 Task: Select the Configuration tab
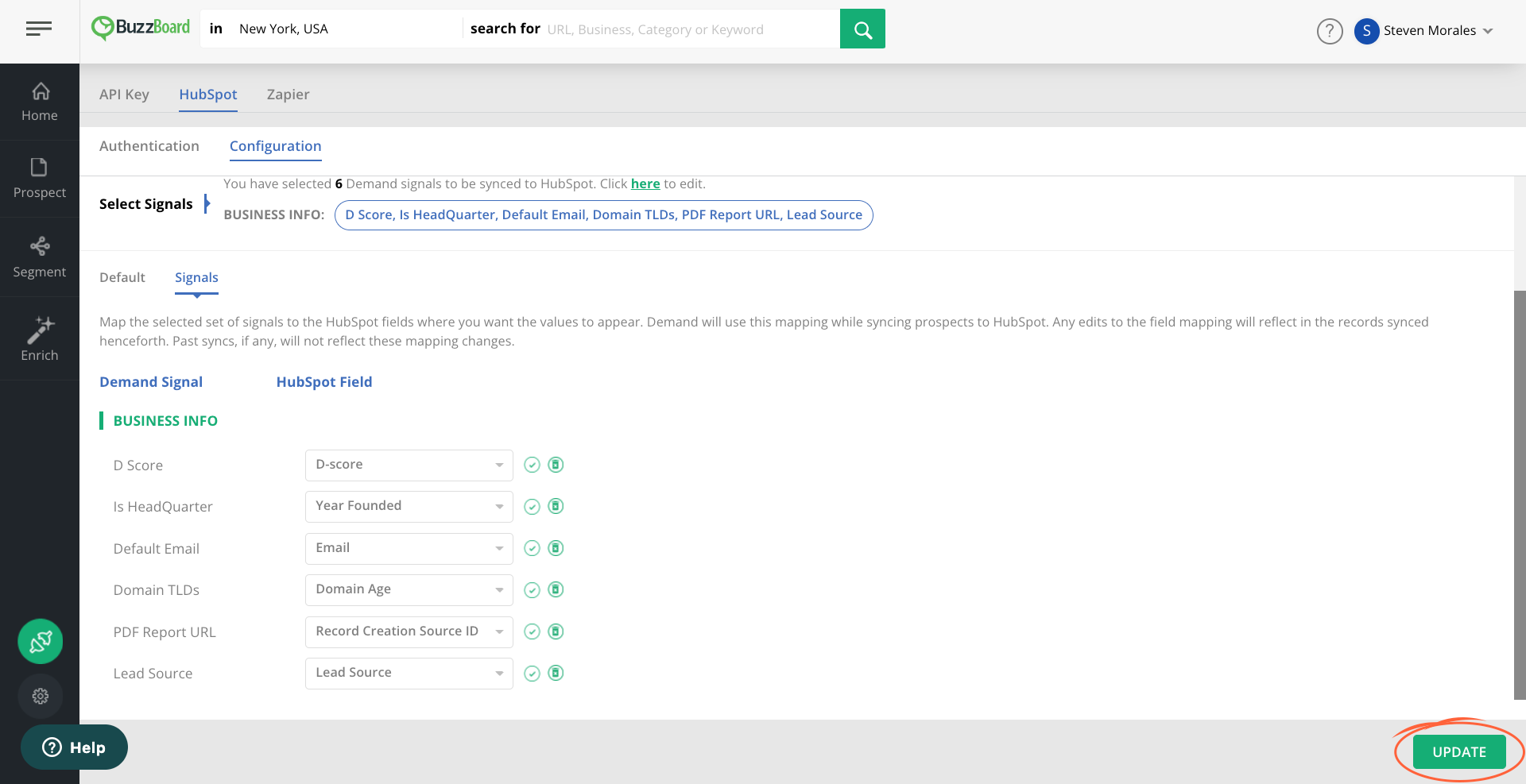pyautogui.click(x=275, y=146)
